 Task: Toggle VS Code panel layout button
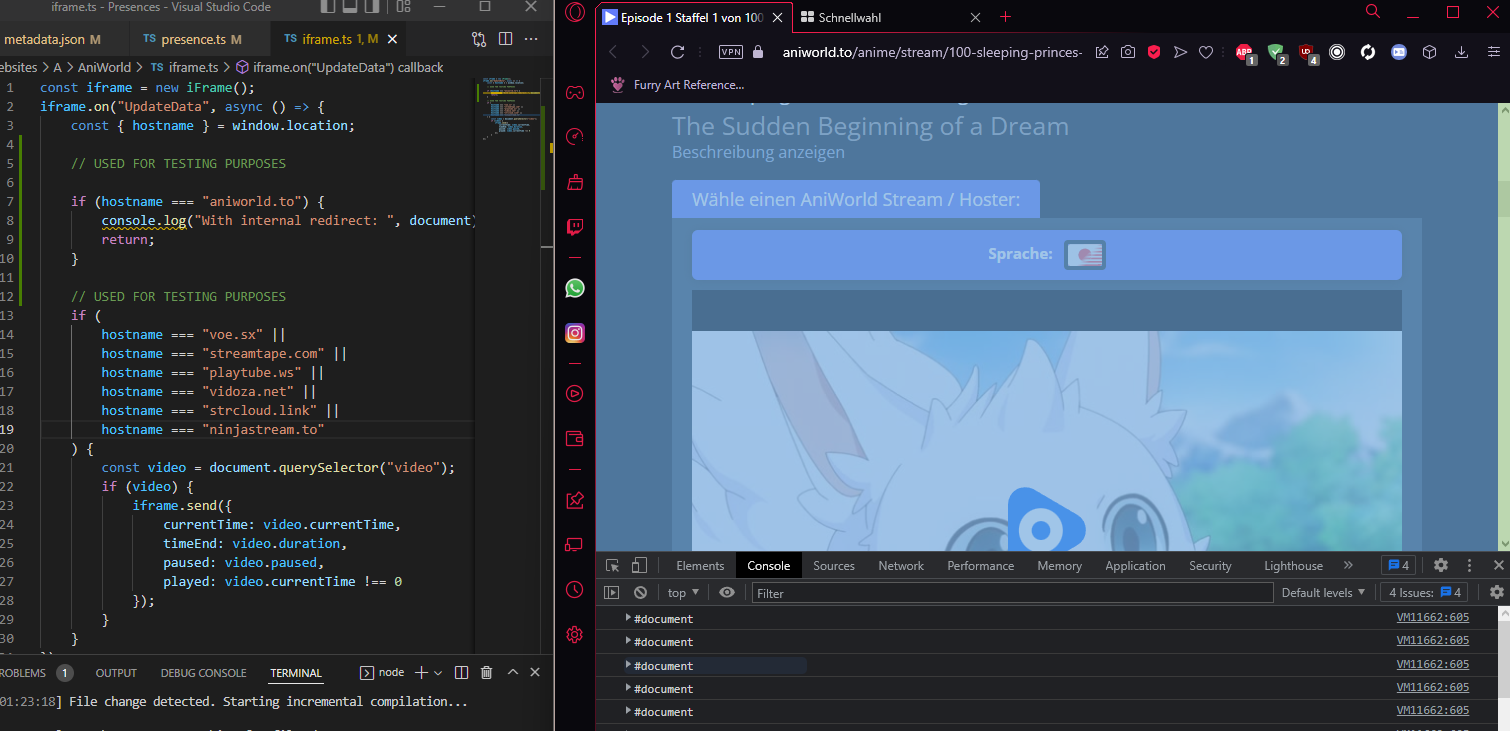click(349, 7)
